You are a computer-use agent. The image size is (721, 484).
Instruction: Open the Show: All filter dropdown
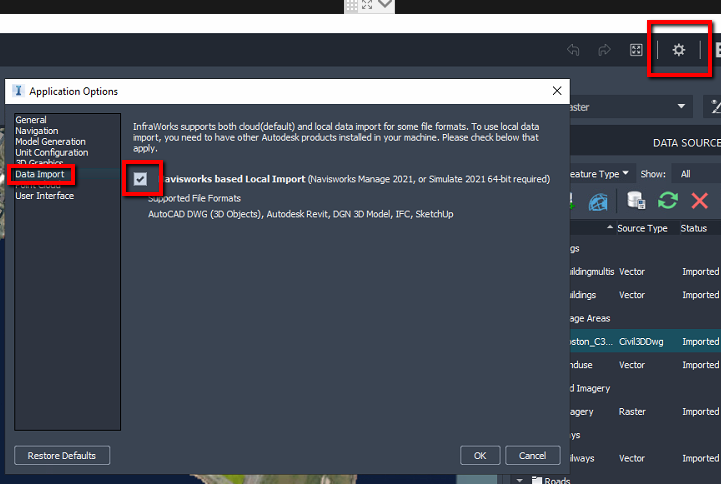[695, 174]
